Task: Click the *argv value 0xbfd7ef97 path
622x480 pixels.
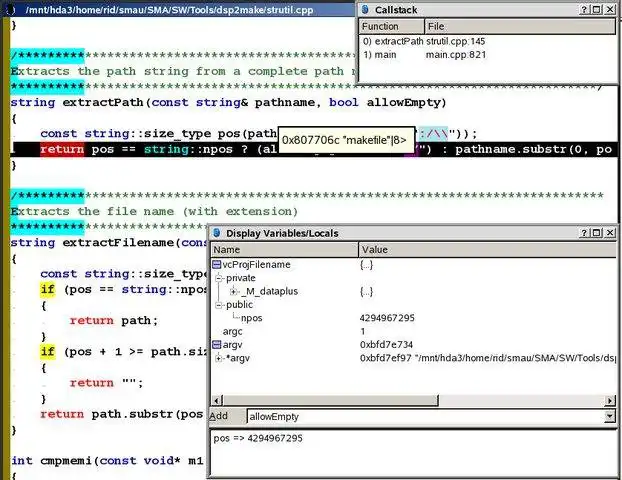Action: point(488,358)
